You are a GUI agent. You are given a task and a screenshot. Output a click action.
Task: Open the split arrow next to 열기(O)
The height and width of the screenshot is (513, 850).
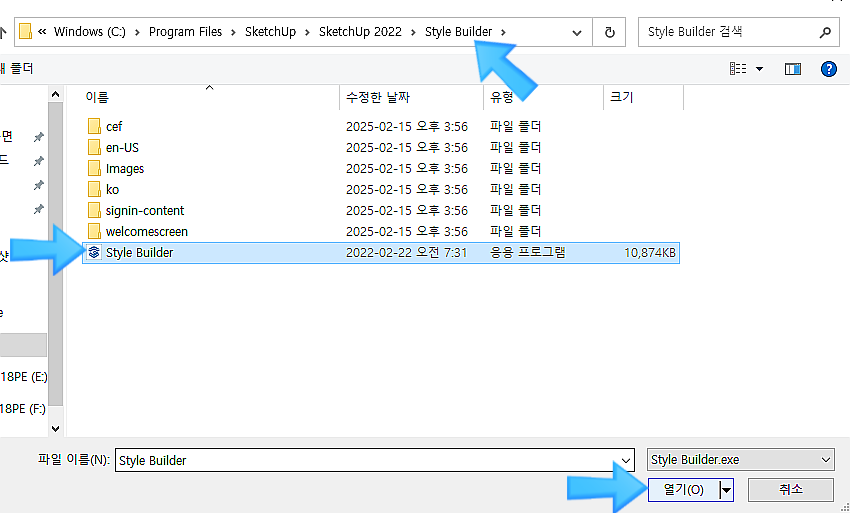click(x=726, y=490)
